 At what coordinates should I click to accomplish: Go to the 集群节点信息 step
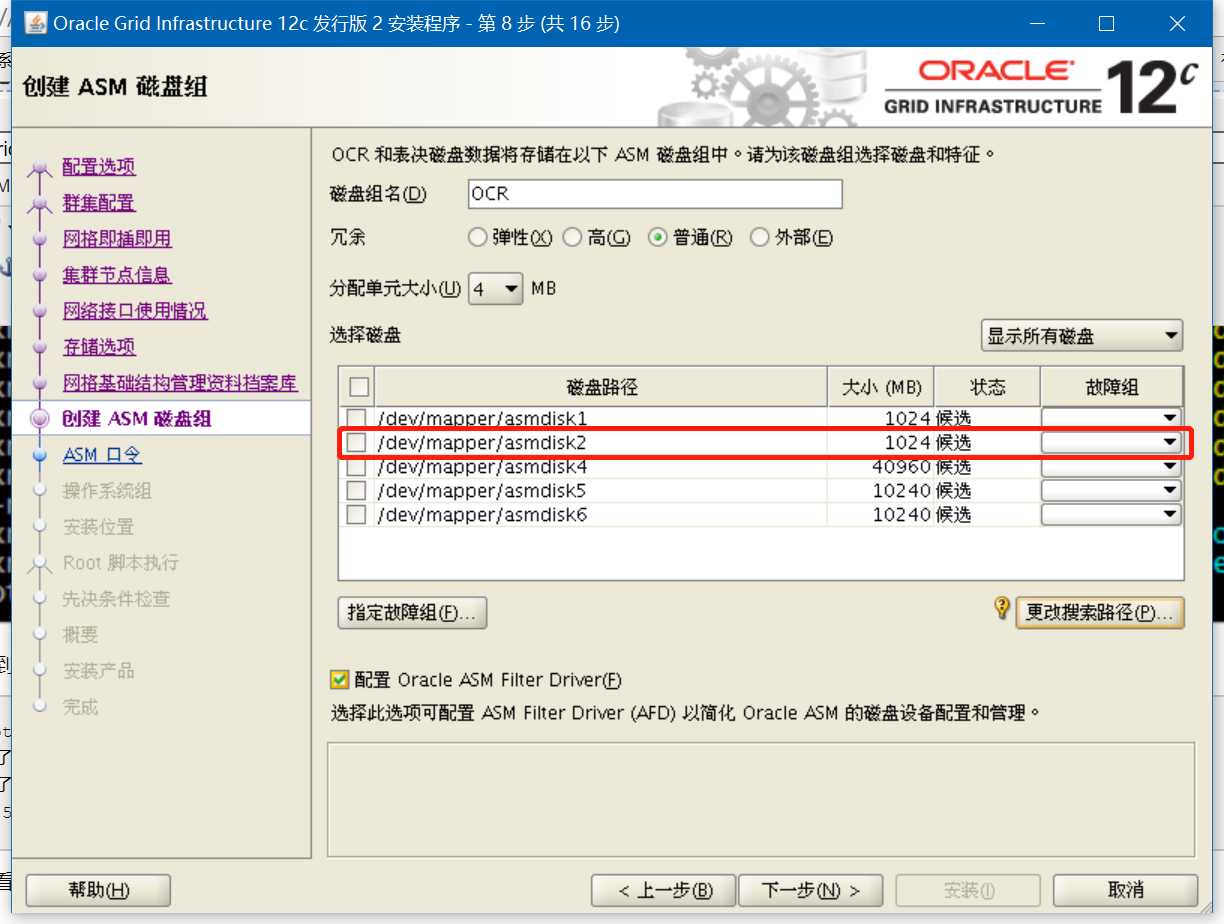click(117, 275)
